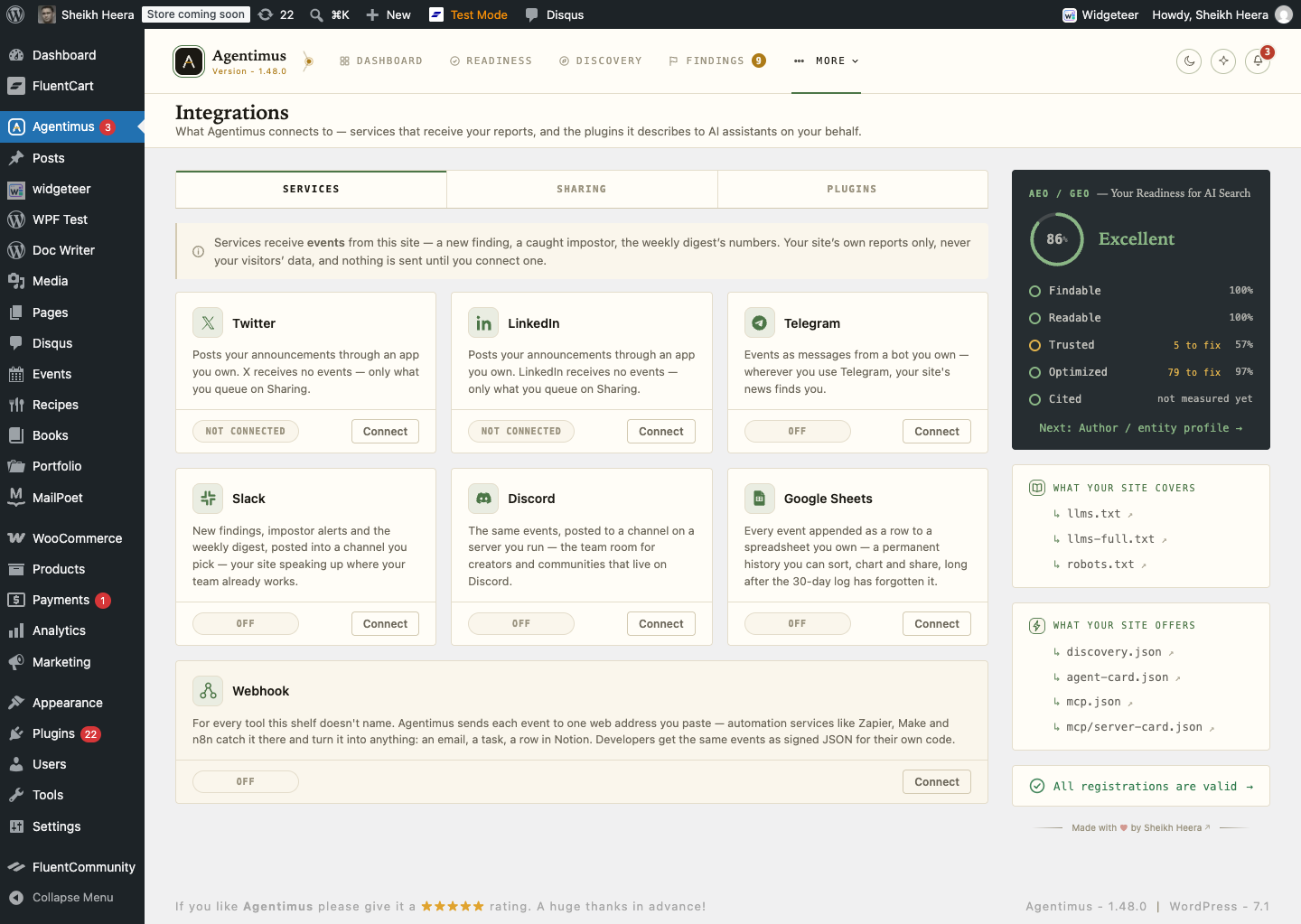Click the valid registrations checkmark icon
This screenshot has height=924, width=1301.
[1037, 786]
